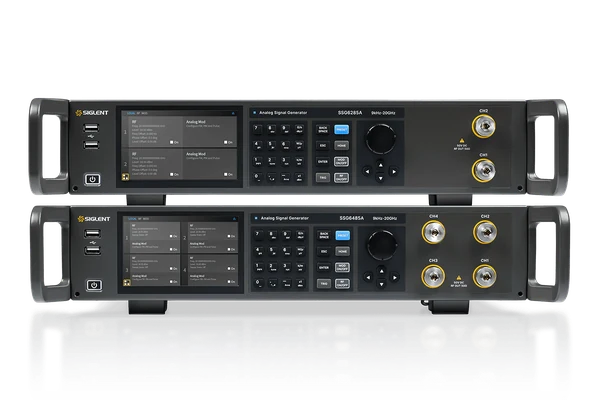This screenshot has height=400, width=600.
Task: Tap the lower USB port on the top unit
Action: [91, 145]
